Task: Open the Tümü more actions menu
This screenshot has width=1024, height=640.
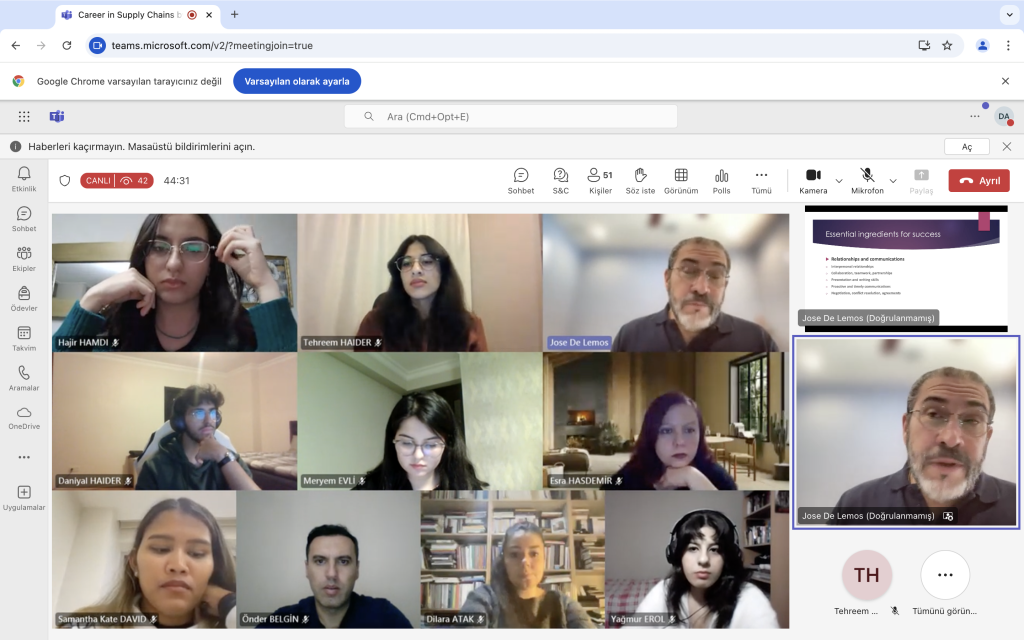Action: pyautogui.click(x=761, y=180)
